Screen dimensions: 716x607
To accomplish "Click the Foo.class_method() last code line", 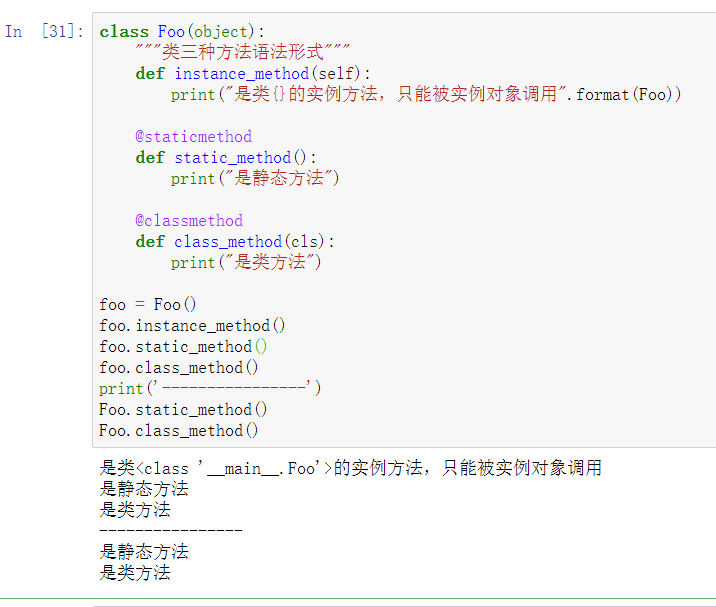I will 179,431.
